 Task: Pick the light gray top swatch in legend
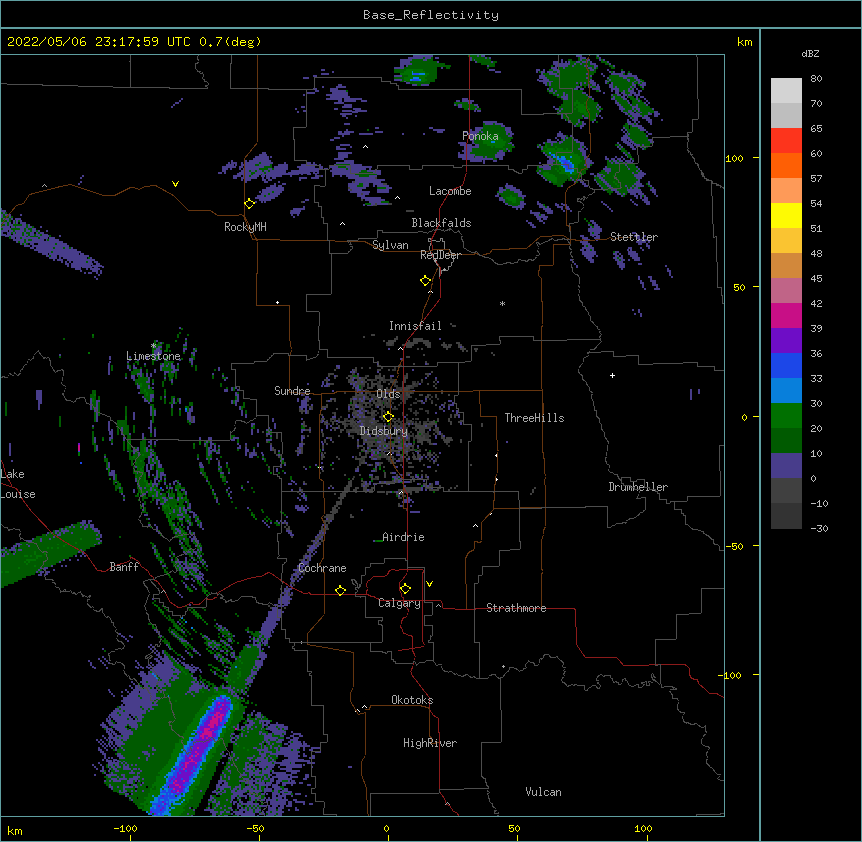coord(786,90)
